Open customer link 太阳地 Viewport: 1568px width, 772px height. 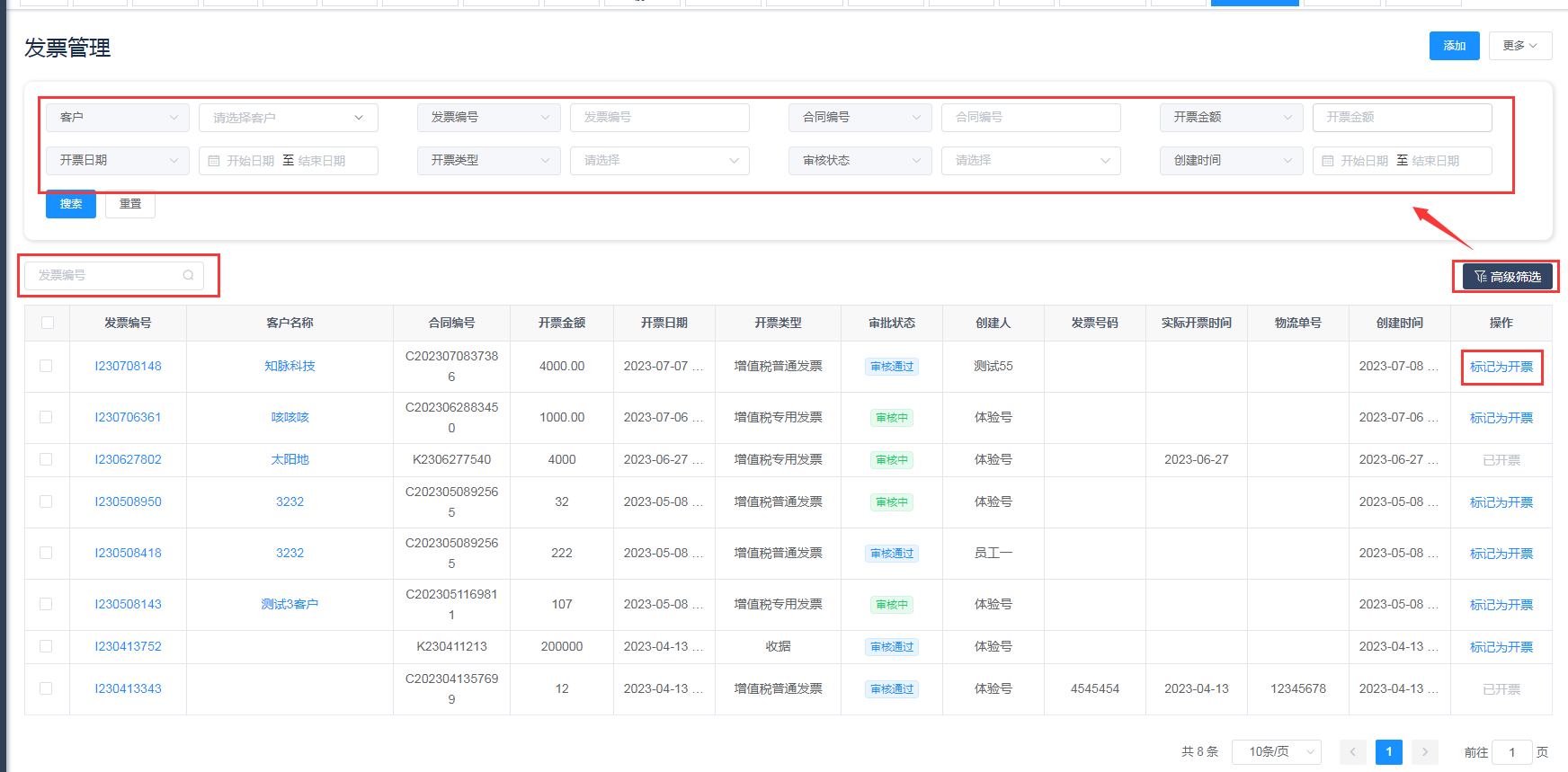290,459
